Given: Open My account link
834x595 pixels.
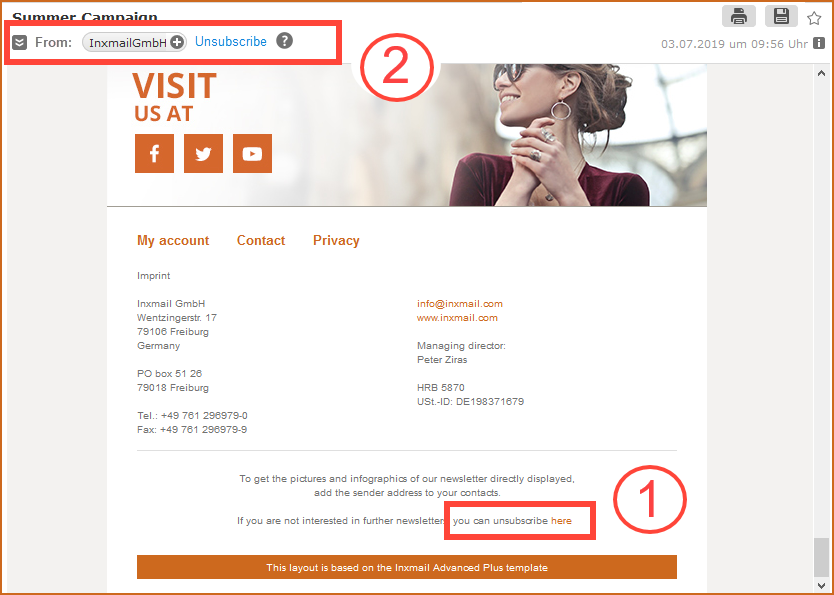Looking at the screenshot, I should click(x=173, y=240).
